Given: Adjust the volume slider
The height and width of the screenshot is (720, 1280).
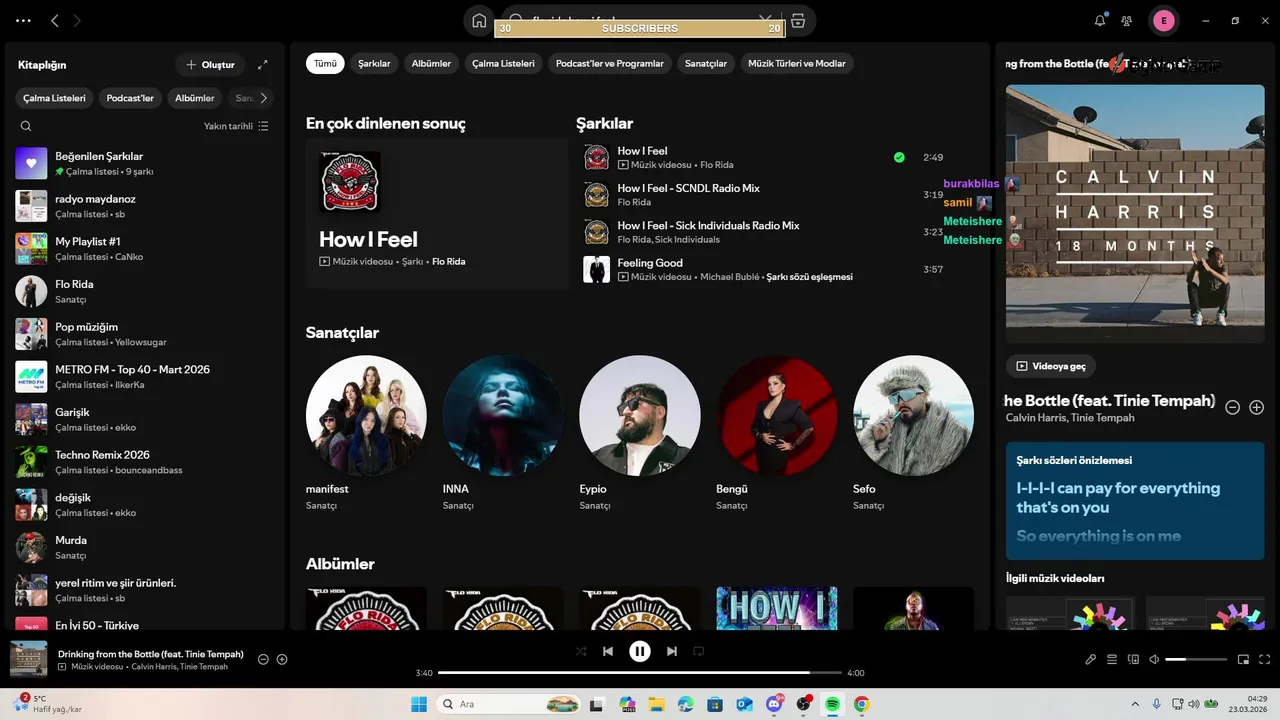Looking at the screenshot, I should point(1196,659).
